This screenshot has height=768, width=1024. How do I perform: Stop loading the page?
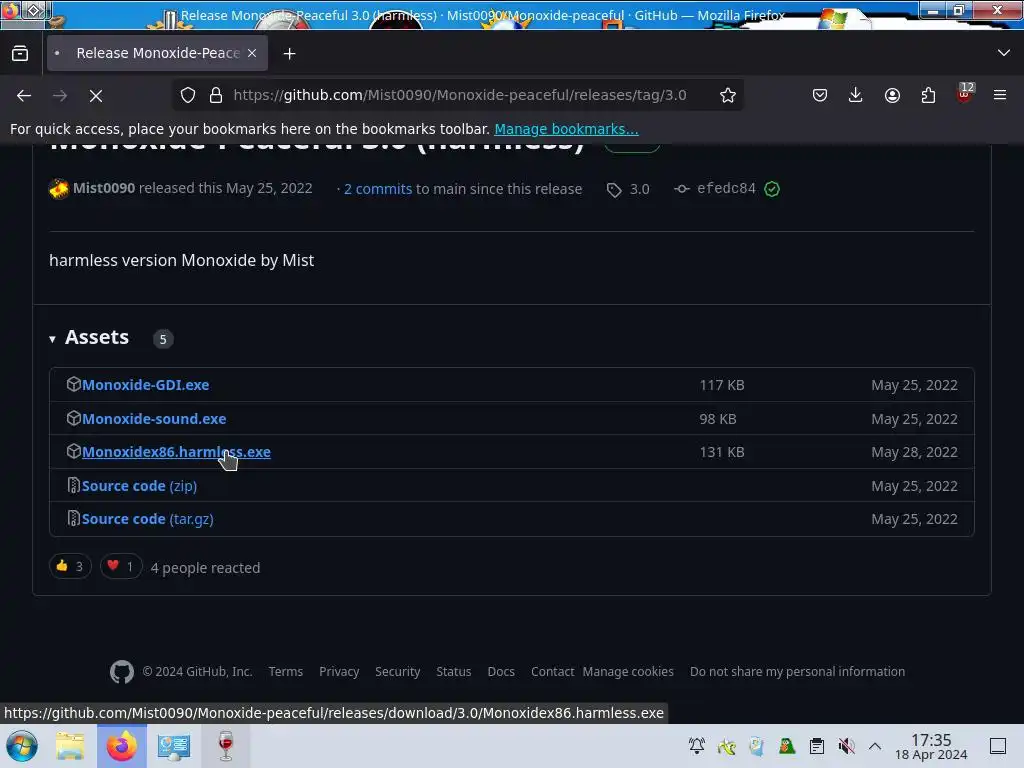click(x=96, y=96)
